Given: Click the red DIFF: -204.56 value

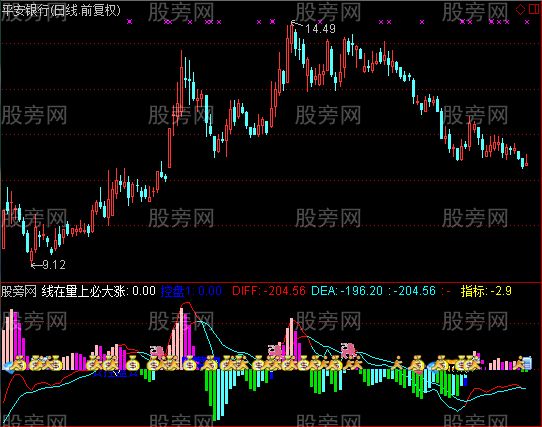Looking at the screenshot, I should coord(269,291).
